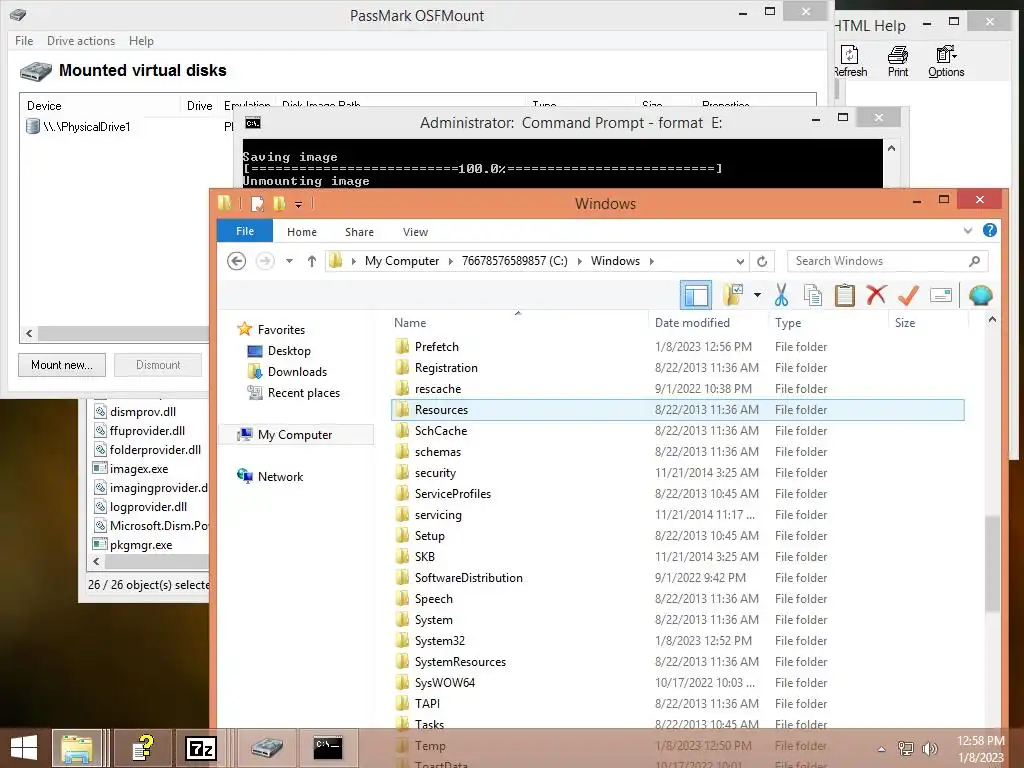The width and height of the screenshot is (1024, 768).
Task: Select the System32 folder
Action: coord(677,641)
